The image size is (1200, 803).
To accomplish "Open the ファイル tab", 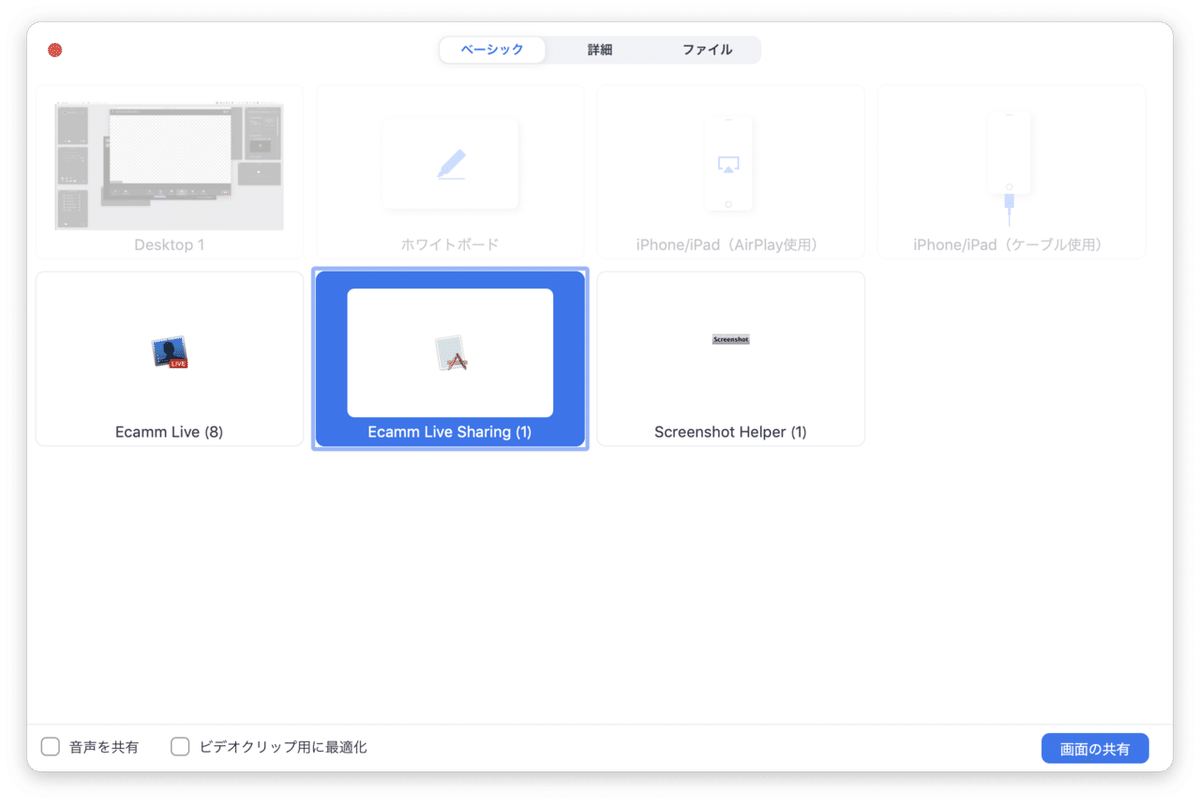I will click(x=707, y=50).
